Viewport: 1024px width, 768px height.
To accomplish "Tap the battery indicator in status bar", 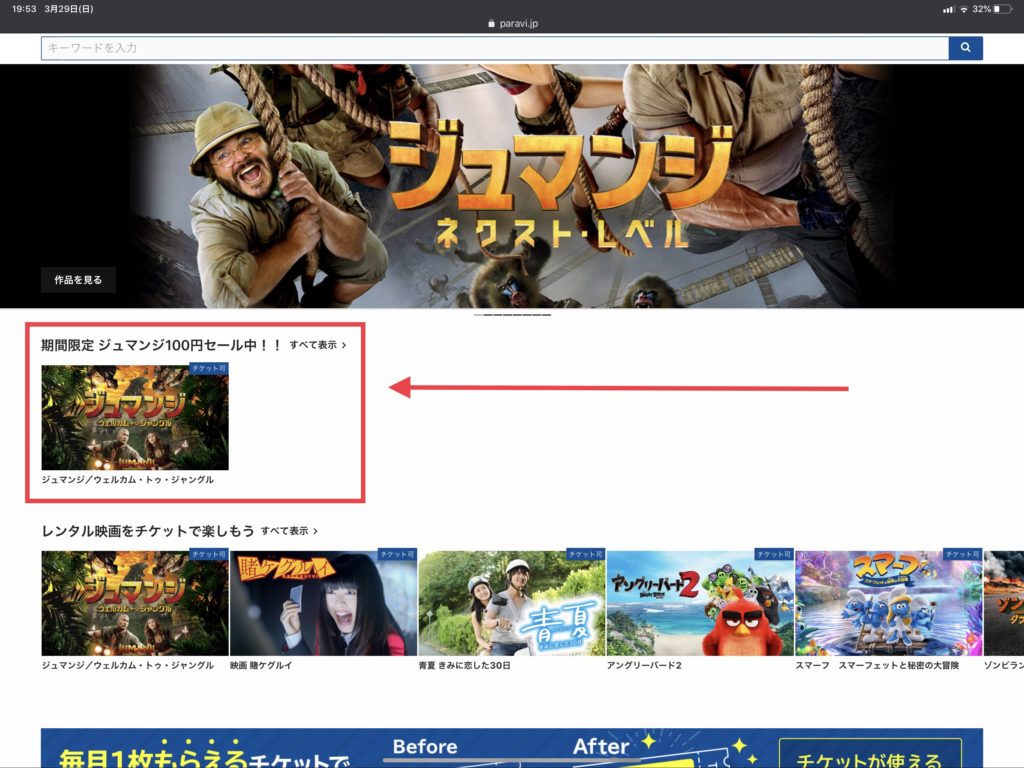I will [x=1002, y=9].
